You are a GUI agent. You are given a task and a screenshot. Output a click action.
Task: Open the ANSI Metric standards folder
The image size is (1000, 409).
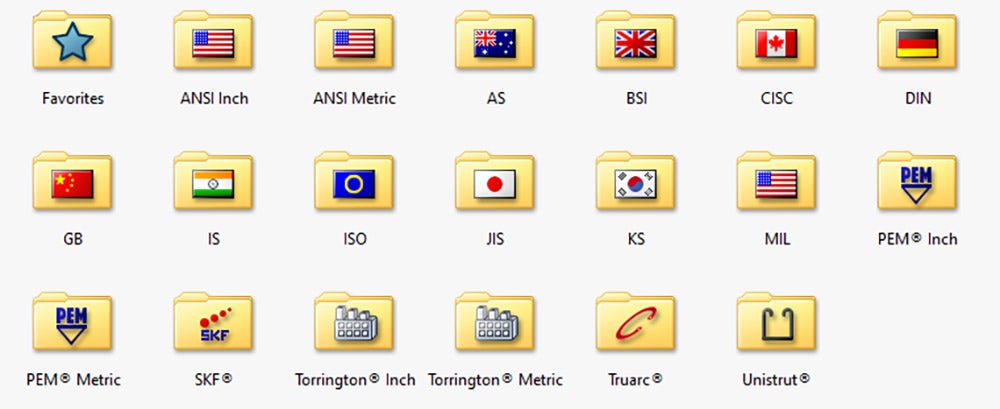pos(354,43)
